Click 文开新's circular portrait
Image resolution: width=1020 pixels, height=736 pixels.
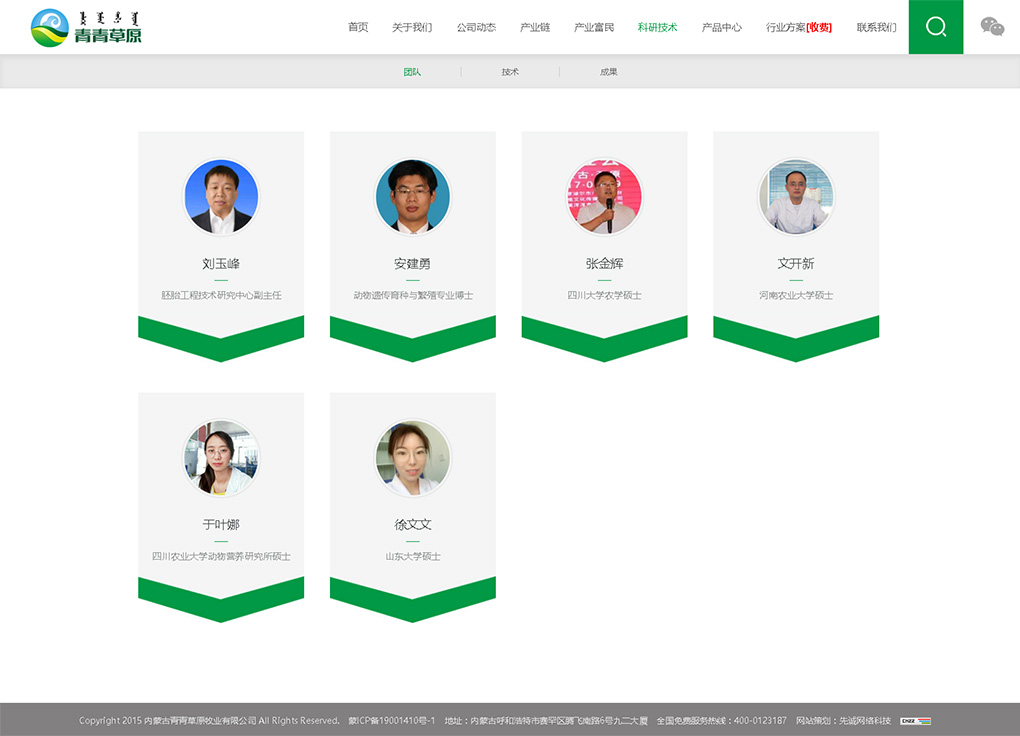[796, 197]
